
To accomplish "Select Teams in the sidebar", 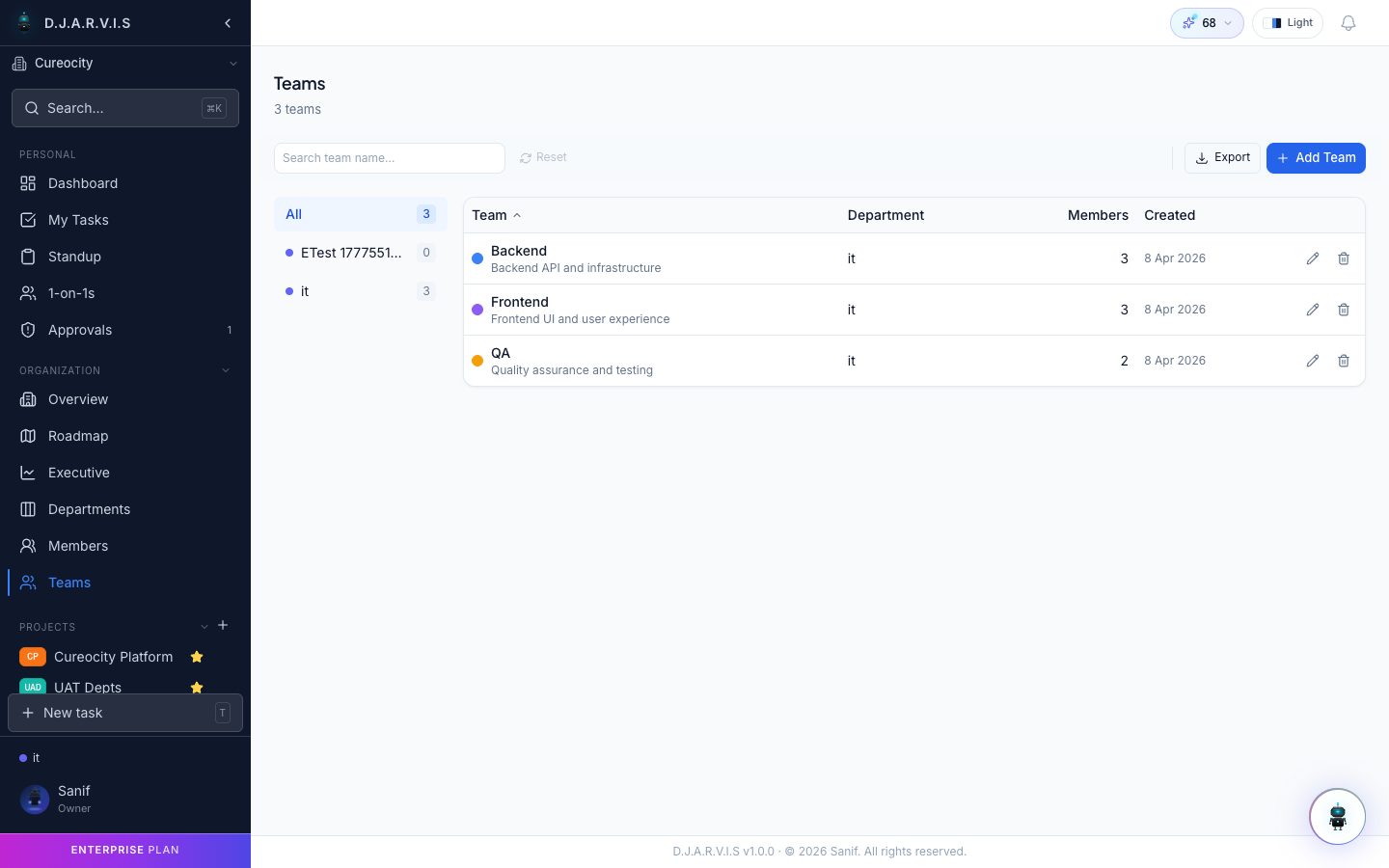I will click(125, 583).
